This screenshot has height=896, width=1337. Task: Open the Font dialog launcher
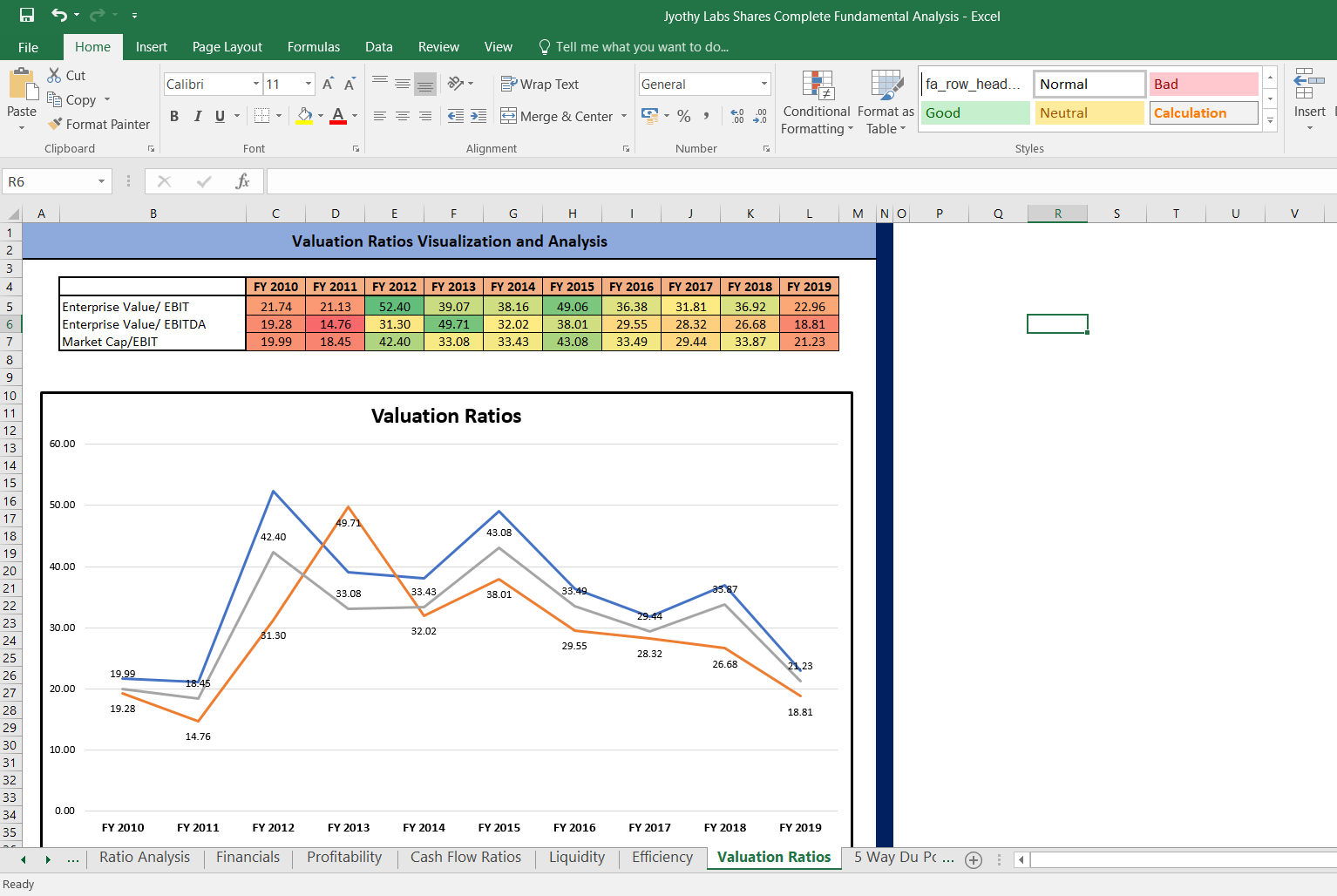[x=356, y=149]
